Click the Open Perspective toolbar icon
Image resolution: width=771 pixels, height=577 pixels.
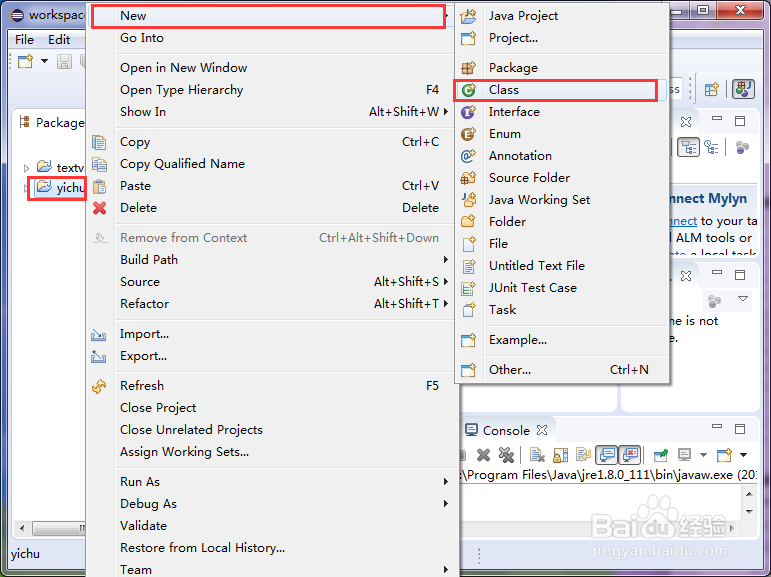point(712,90)
